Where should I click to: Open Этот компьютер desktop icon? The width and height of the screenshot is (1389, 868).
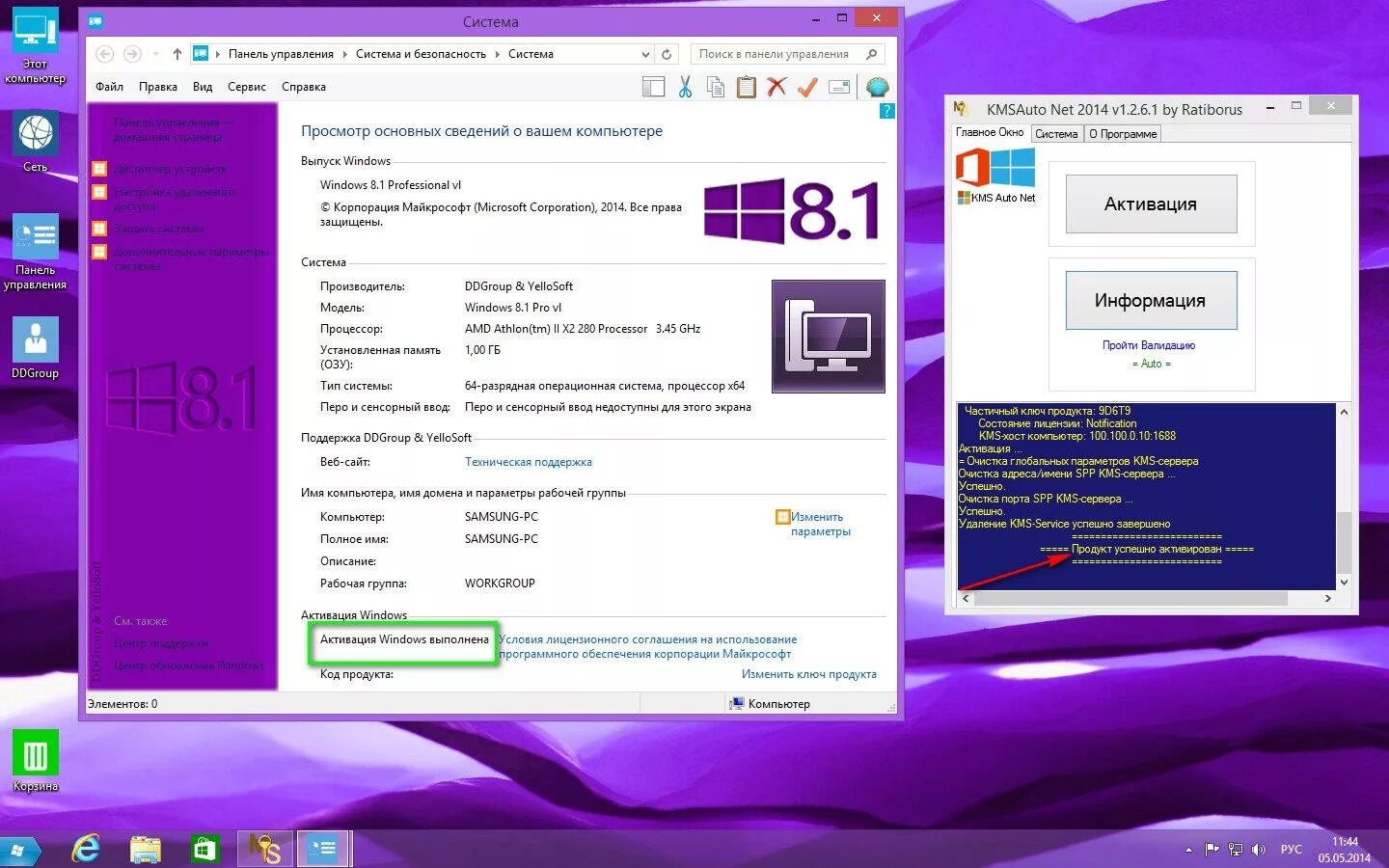[35, 45]
